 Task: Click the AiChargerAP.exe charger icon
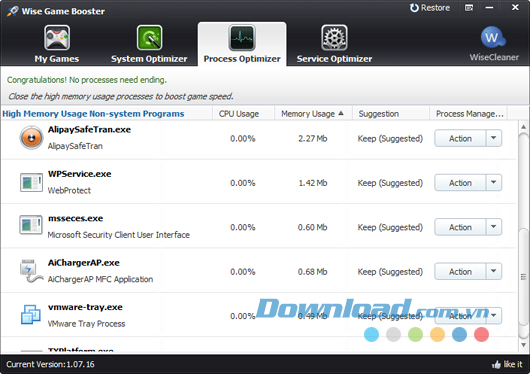coord(31,271)
